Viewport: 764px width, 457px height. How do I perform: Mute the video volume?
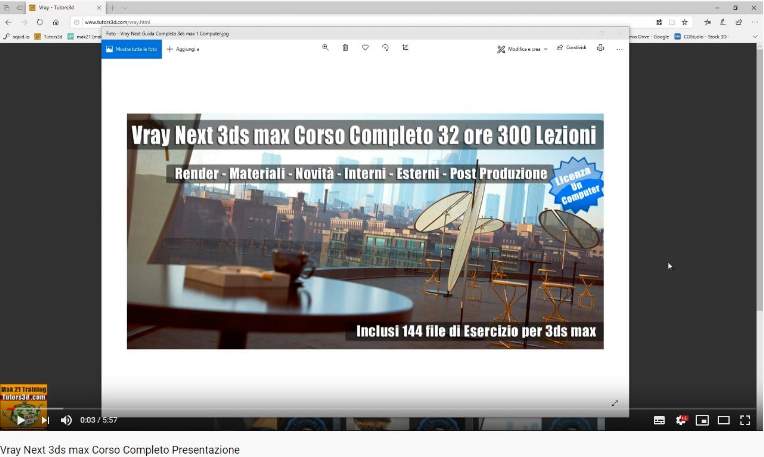pyautogui.click(x=66, y=420)
